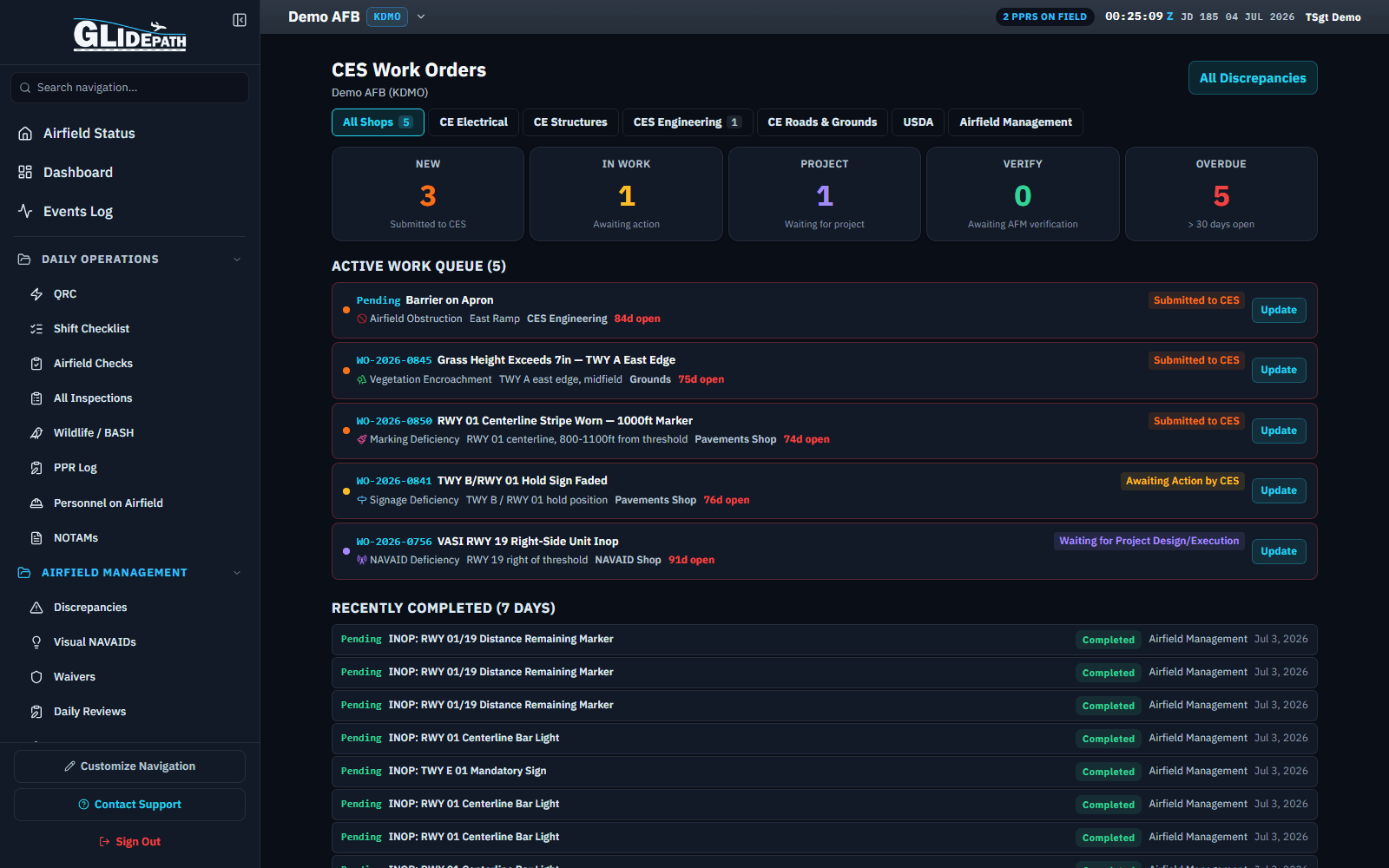Open Daily Reviews icon

[x=36, y=712]
